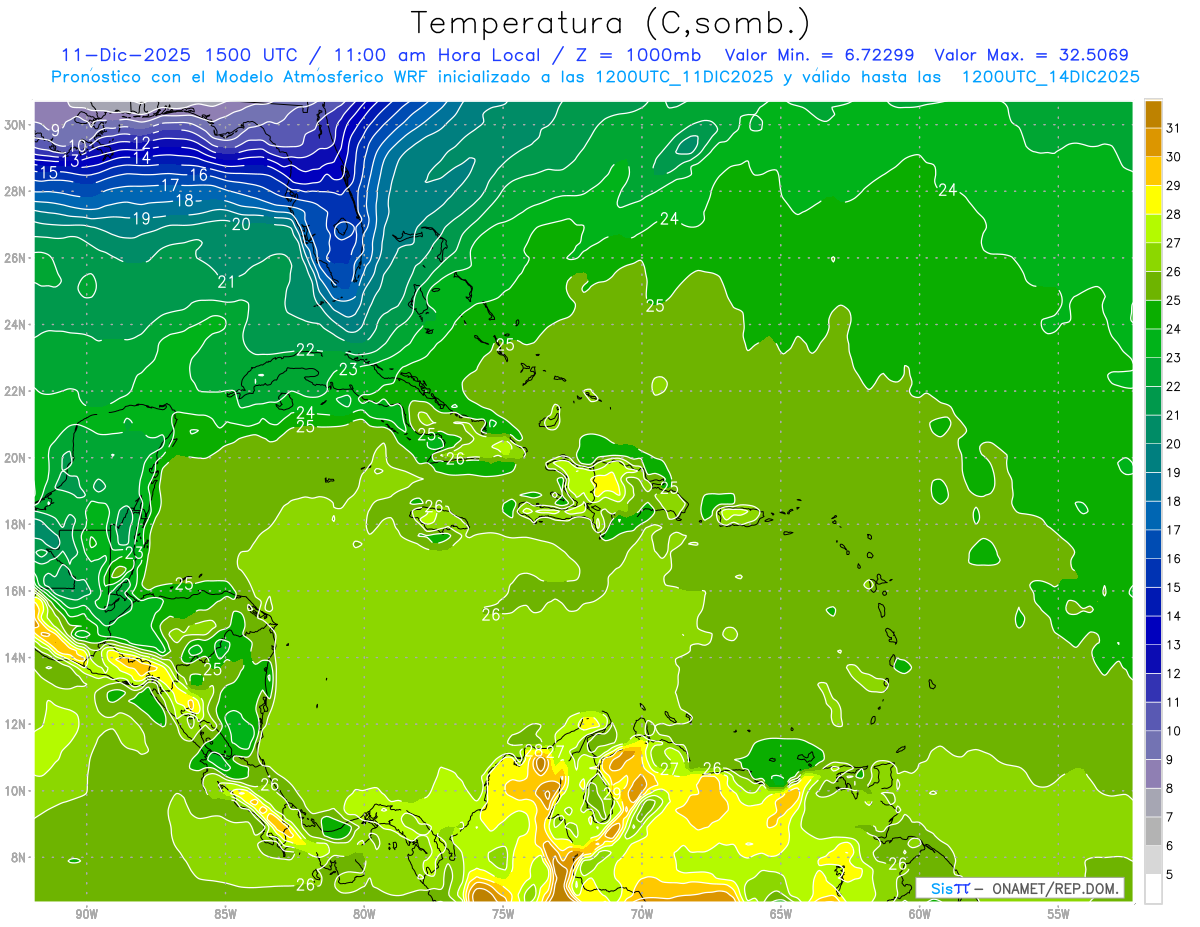Pick the gray swatch between 7 and 8
Screen dimensions: 1200x927
click(x=1153, y=802)
